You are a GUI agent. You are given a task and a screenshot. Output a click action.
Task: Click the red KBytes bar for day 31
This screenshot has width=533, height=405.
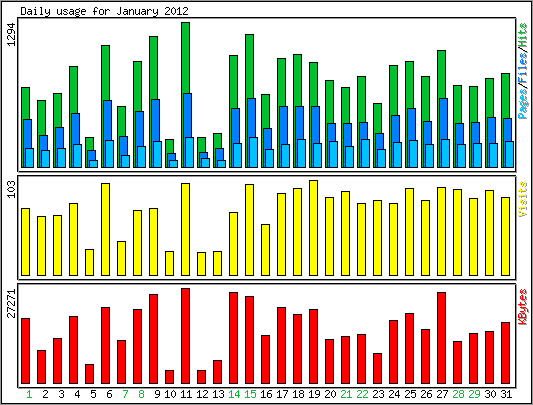tap(505, 353)
